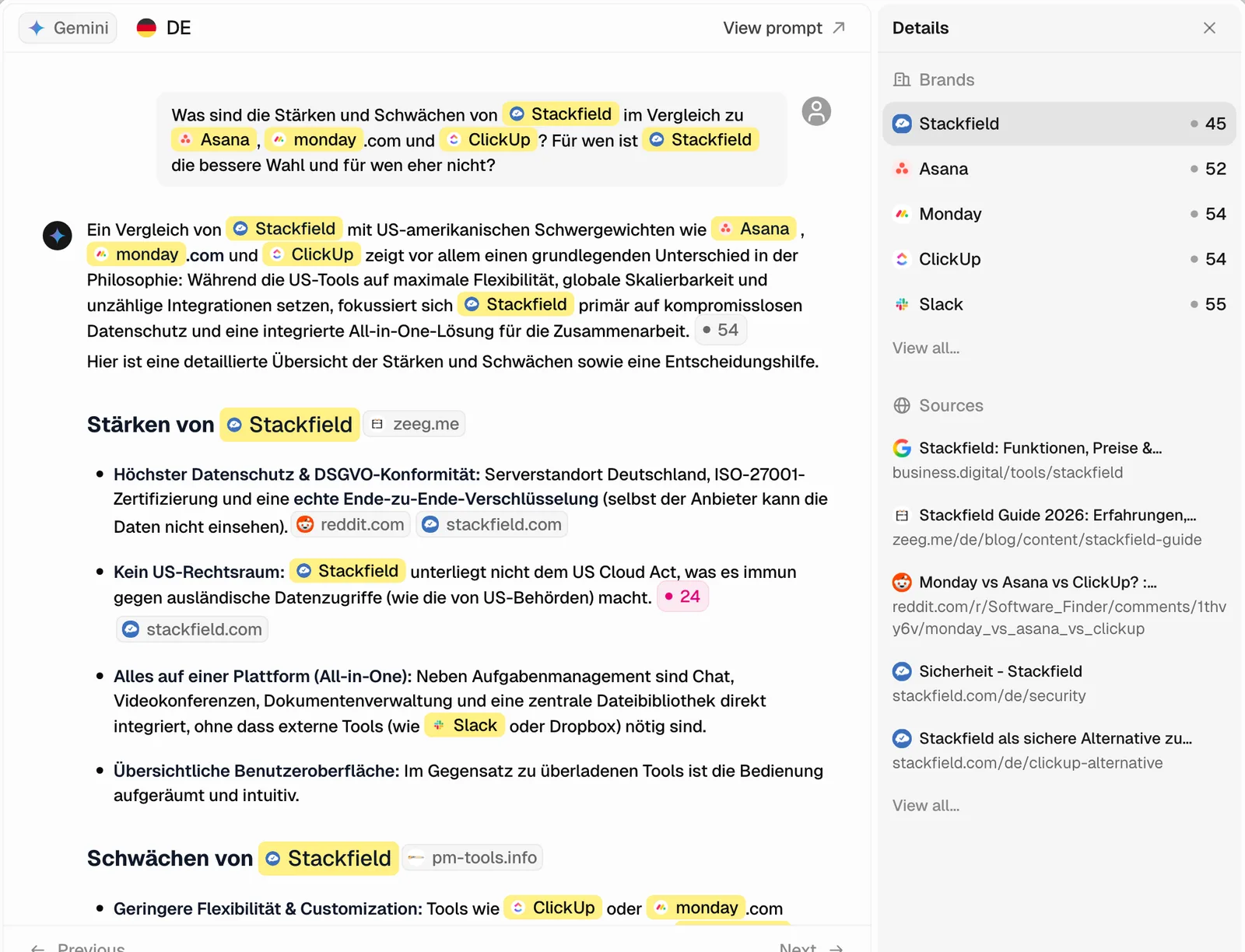The height and width of the screenshot is (952, 1245).
Task: Click the Stackfield score 45
Action: click(x=1208, y=124)
